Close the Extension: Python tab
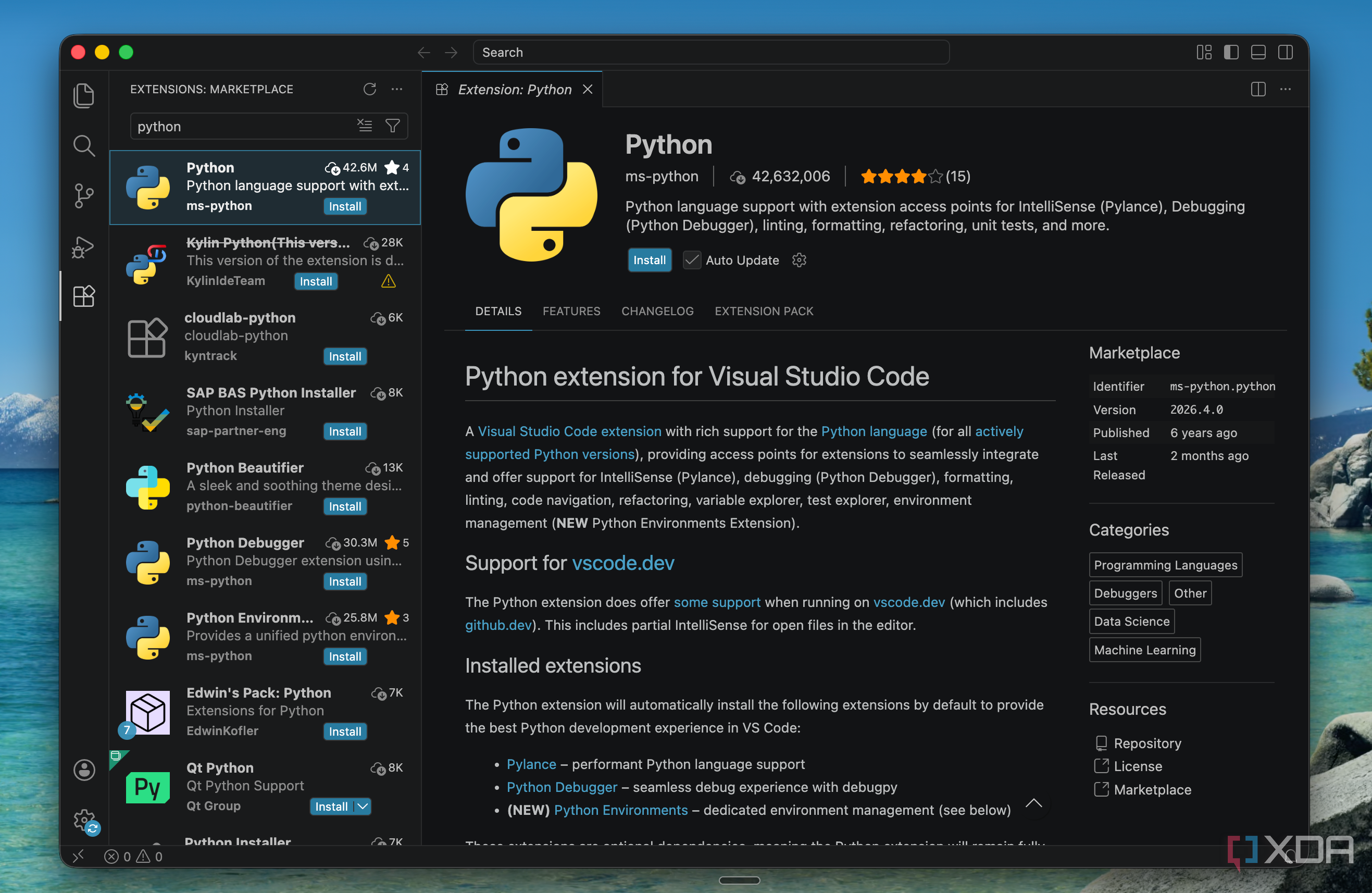Screen dimensions: 1372x893 click(x=588, y=89)
